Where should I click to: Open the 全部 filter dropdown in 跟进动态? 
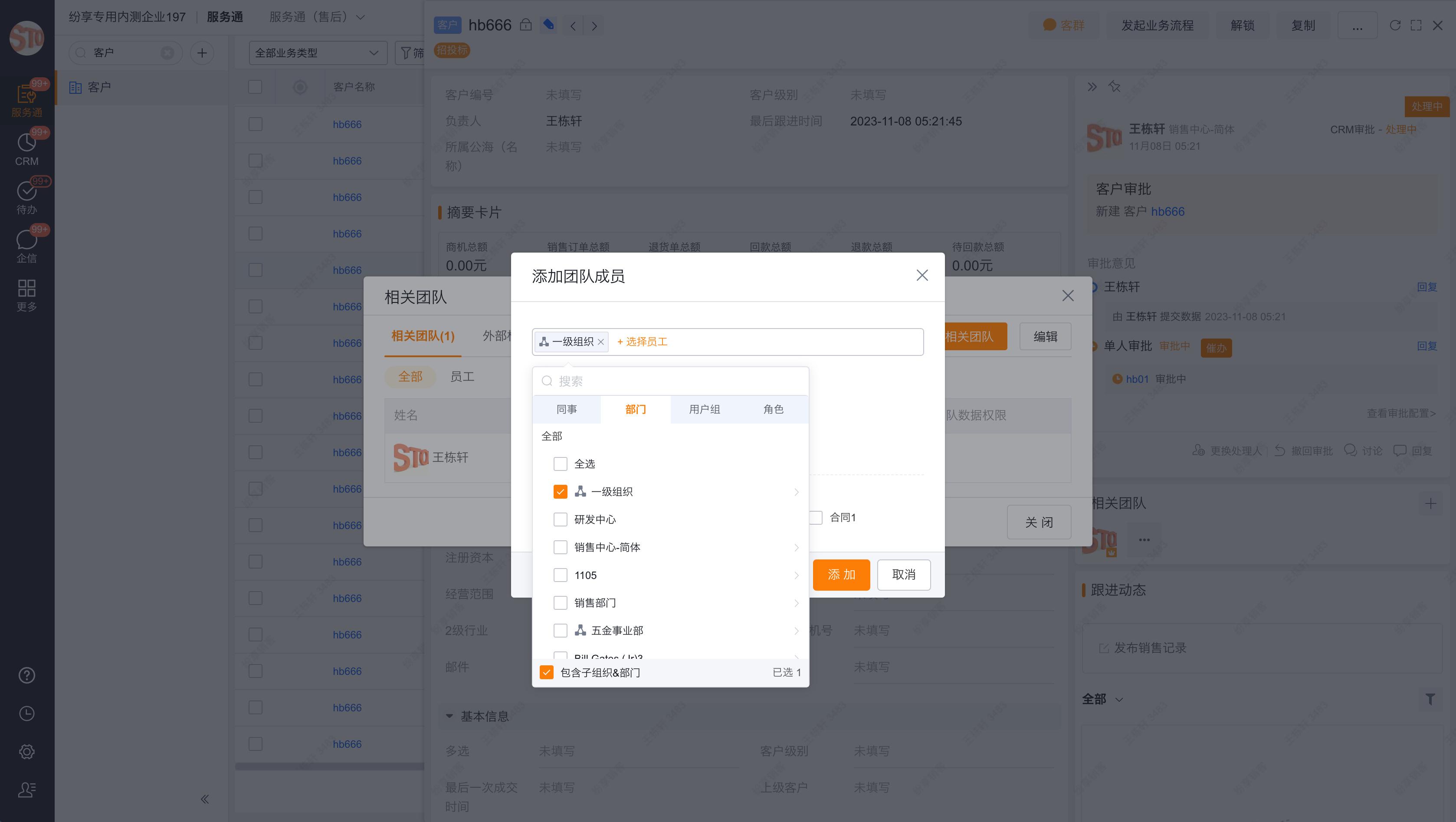point(1102,699)
